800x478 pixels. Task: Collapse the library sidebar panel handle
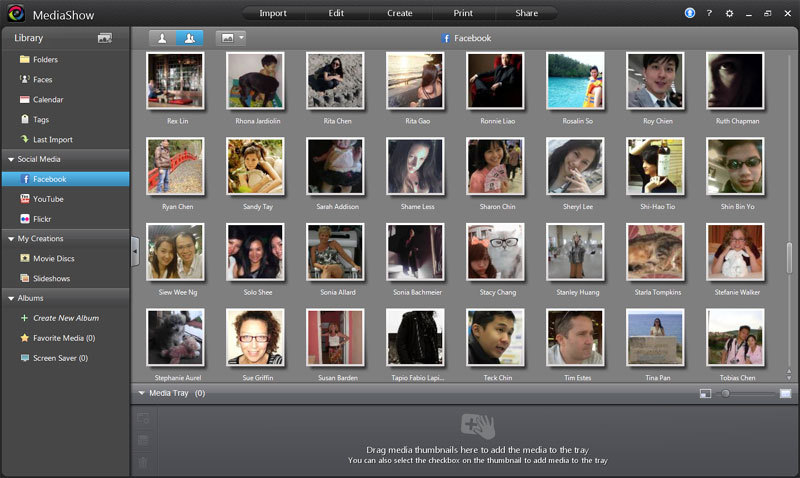point(135,252)
